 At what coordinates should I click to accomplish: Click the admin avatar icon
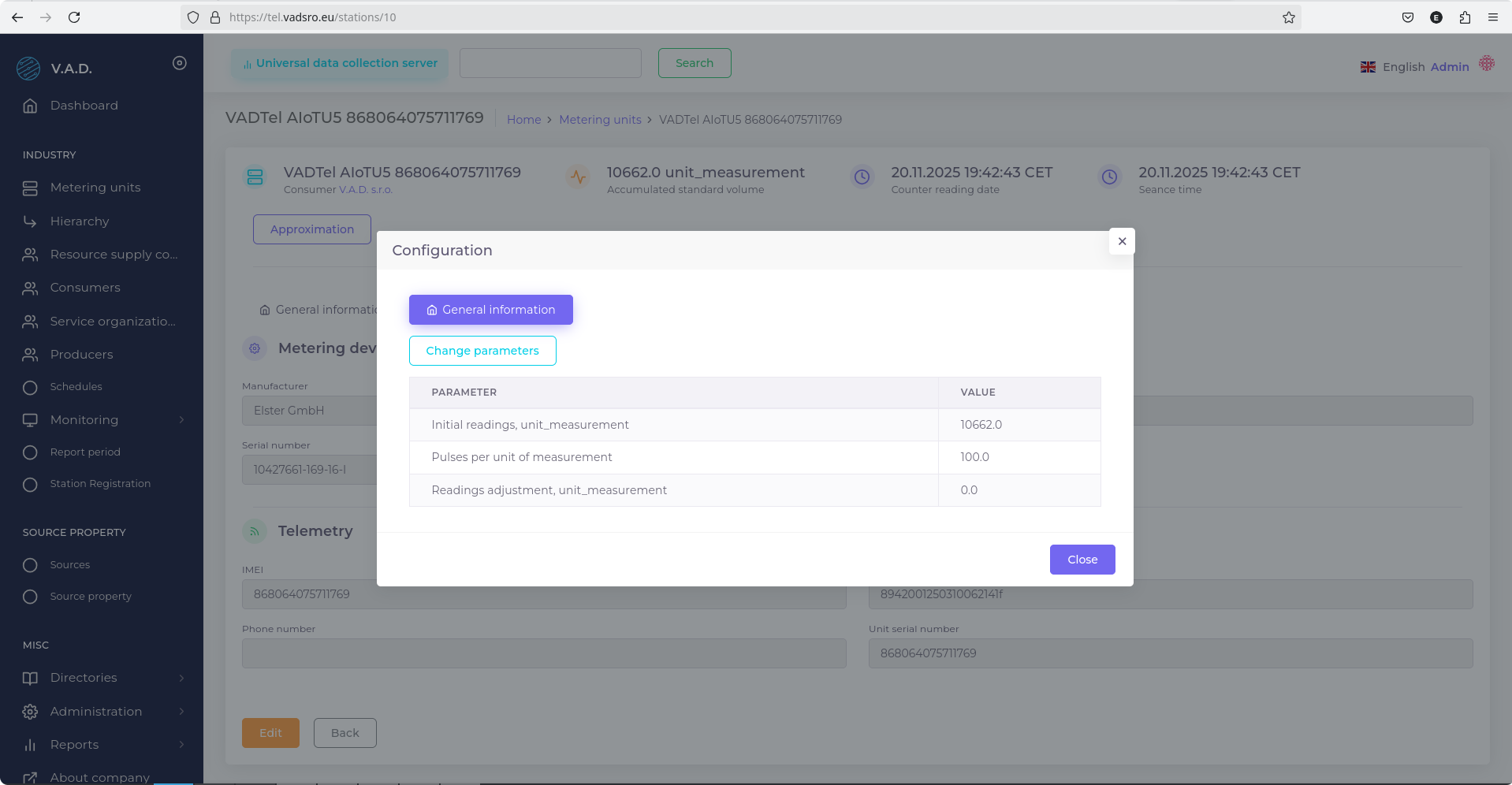1486,64
